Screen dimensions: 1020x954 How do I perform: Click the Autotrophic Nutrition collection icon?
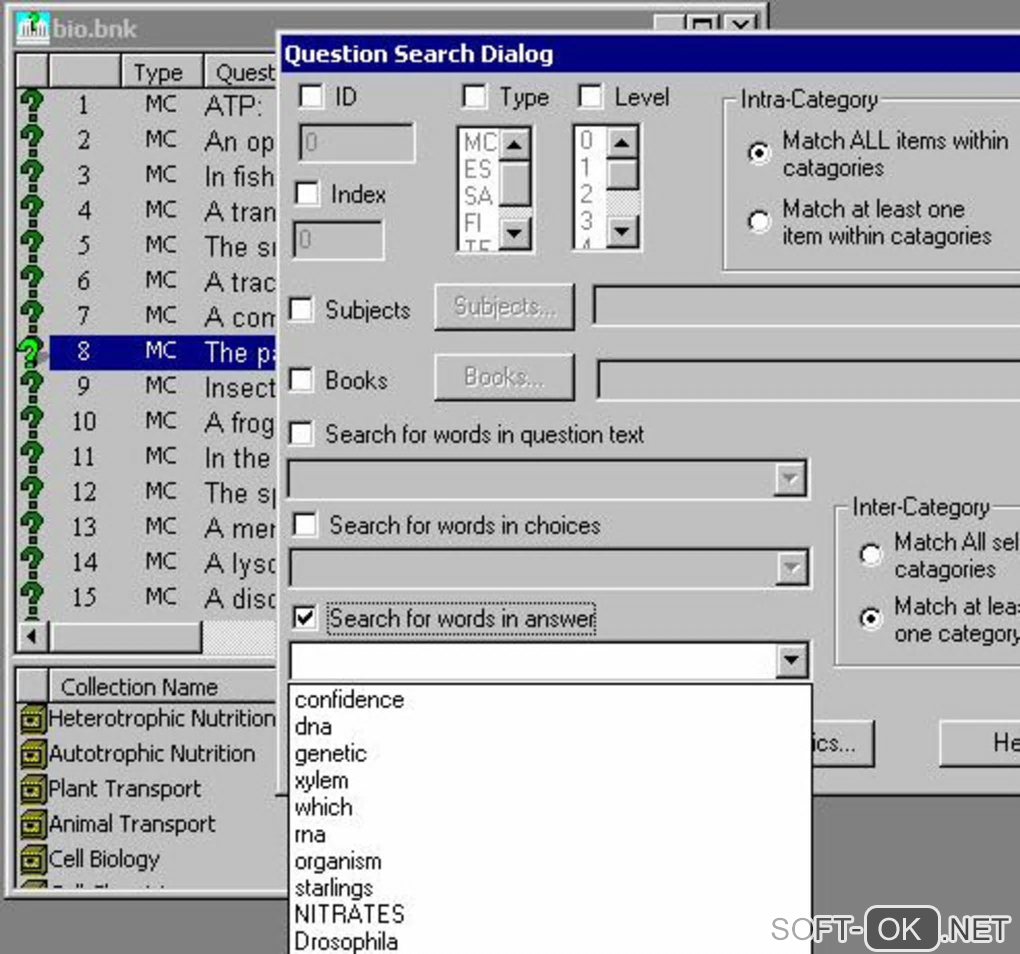pos(33,754)
